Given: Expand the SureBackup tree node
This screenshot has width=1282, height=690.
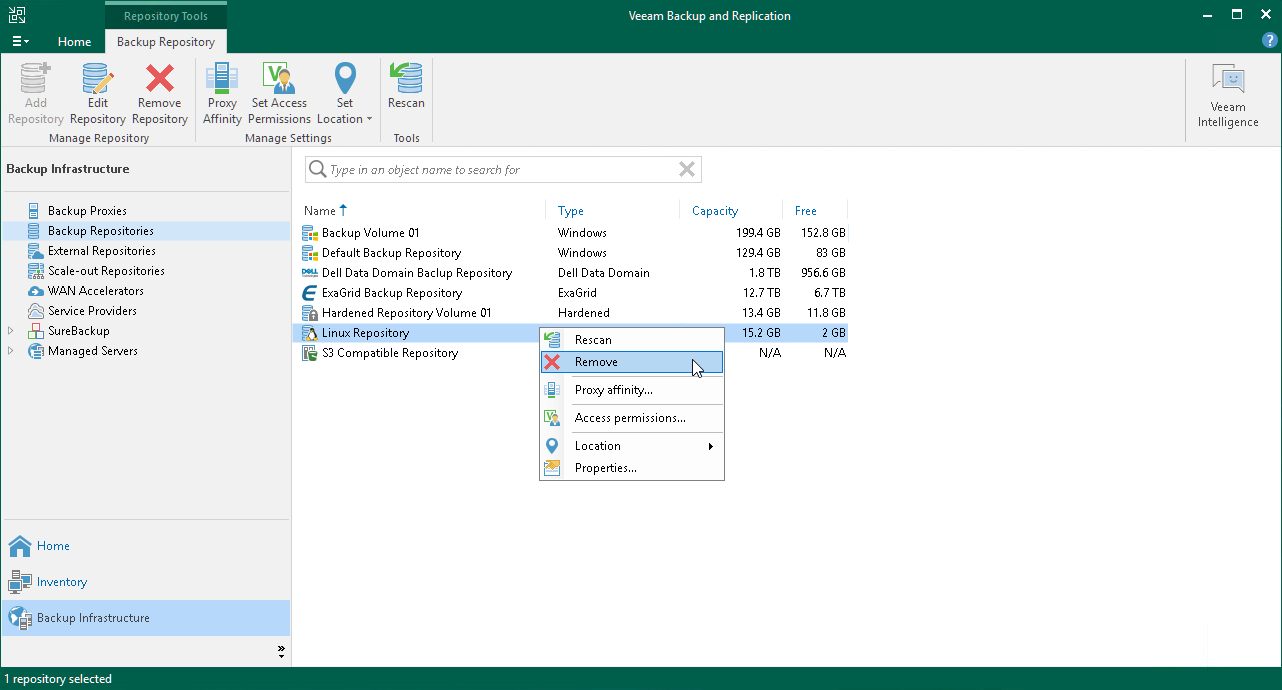Looking at the screenshot, I should pos(9,331).
